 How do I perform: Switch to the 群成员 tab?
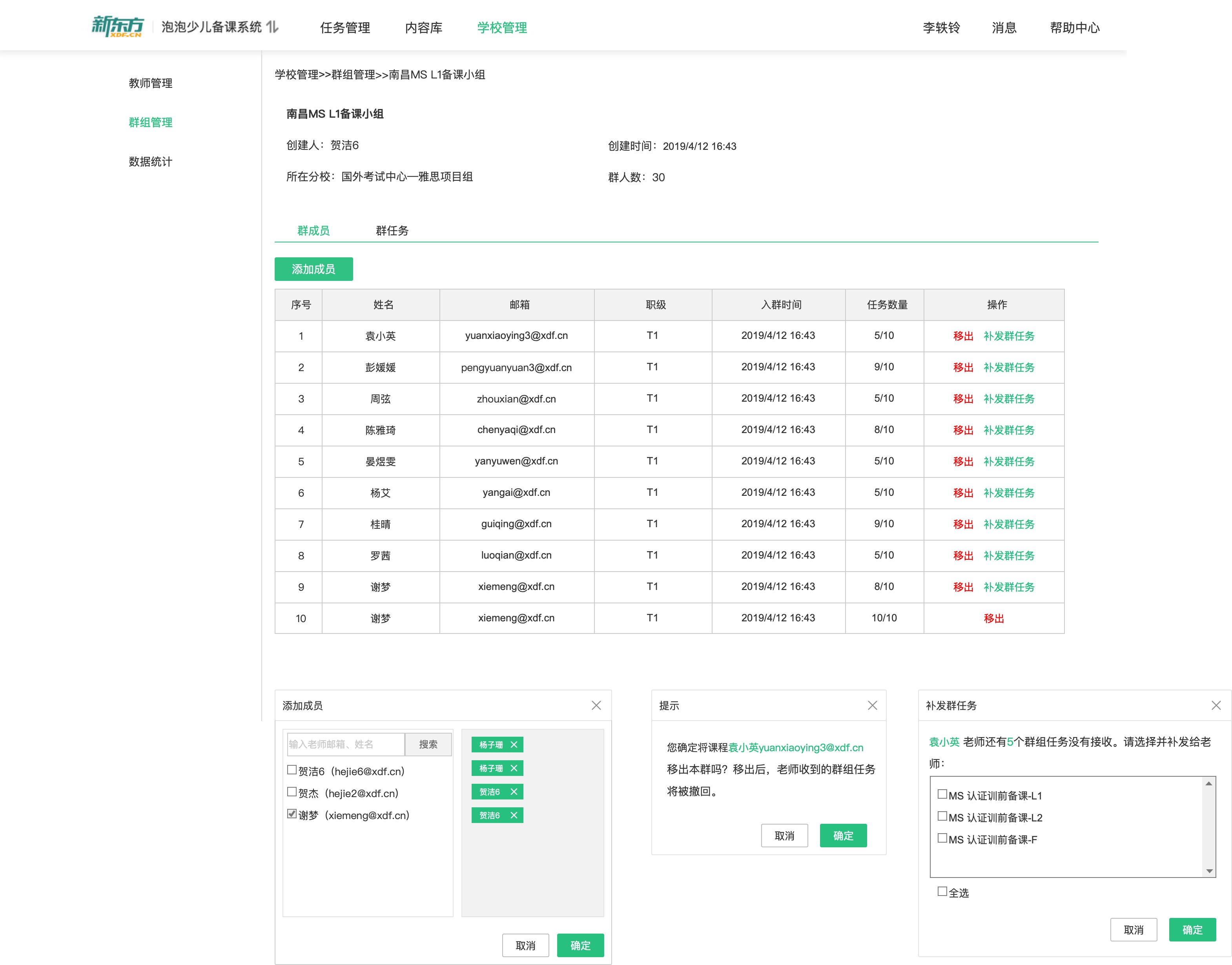point(313,231)
